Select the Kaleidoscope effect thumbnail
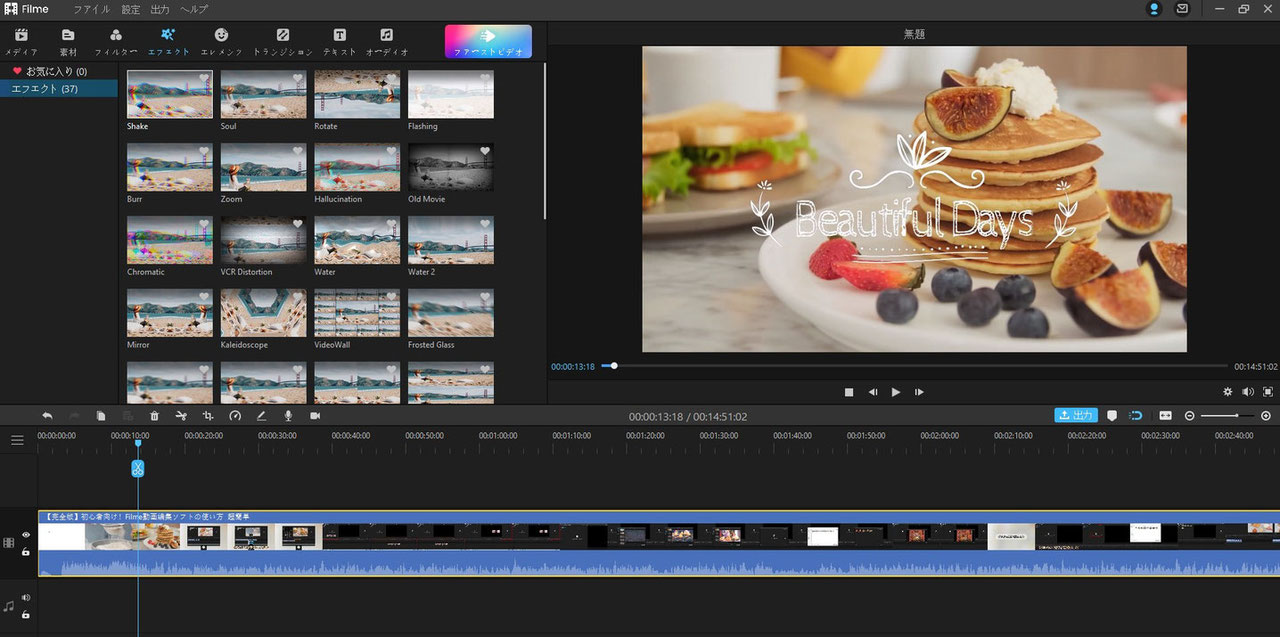 tap(263, 313)
